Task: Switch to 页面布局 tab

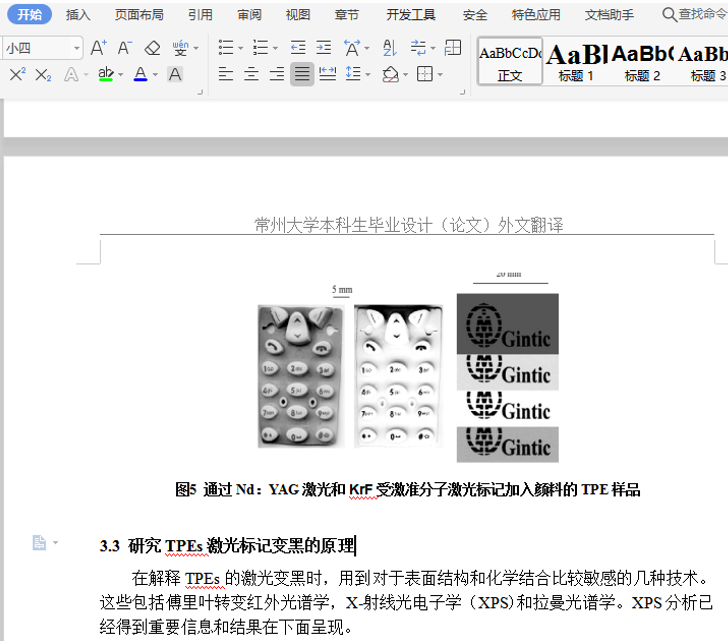Action: point(139,15)
